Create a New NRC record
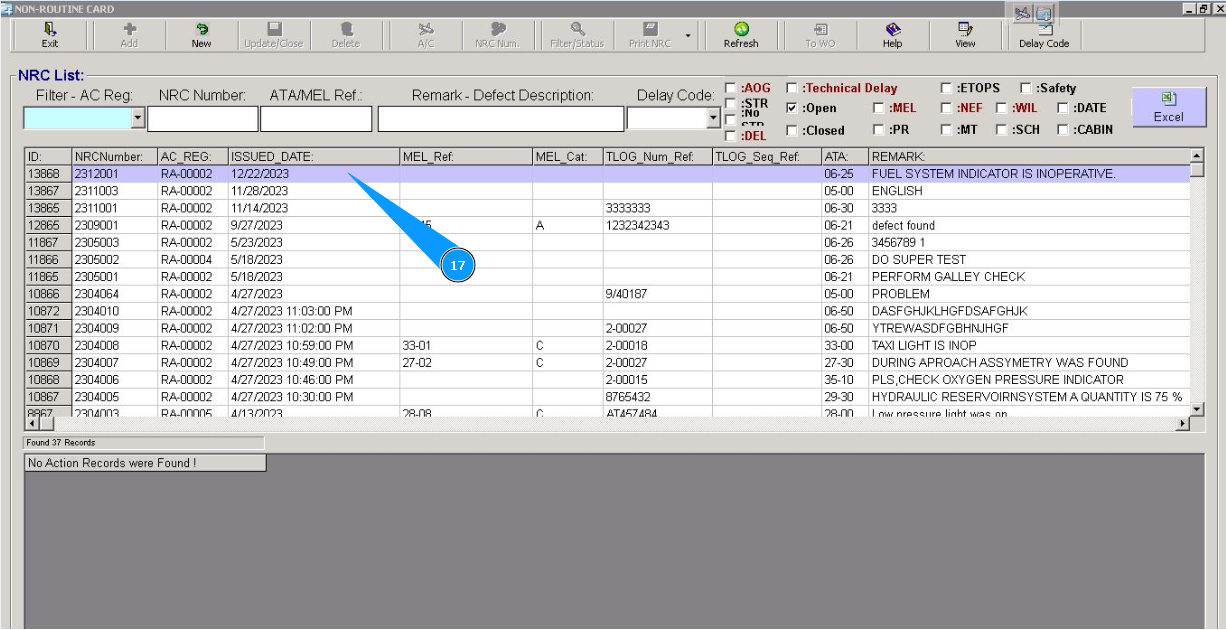 point(201,35)
